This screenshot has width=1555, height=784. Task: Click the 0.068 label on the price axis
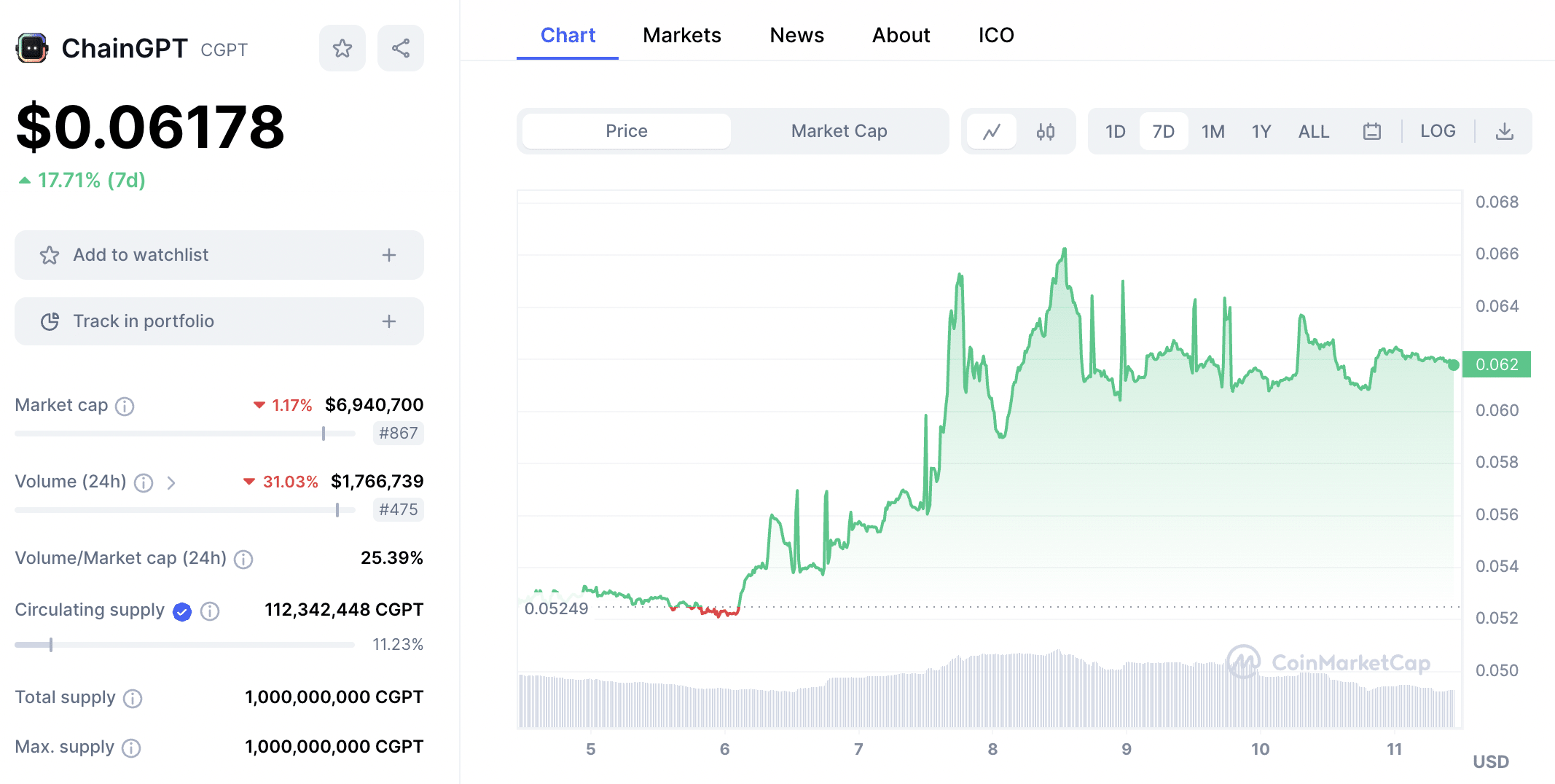pos(1497,202)
